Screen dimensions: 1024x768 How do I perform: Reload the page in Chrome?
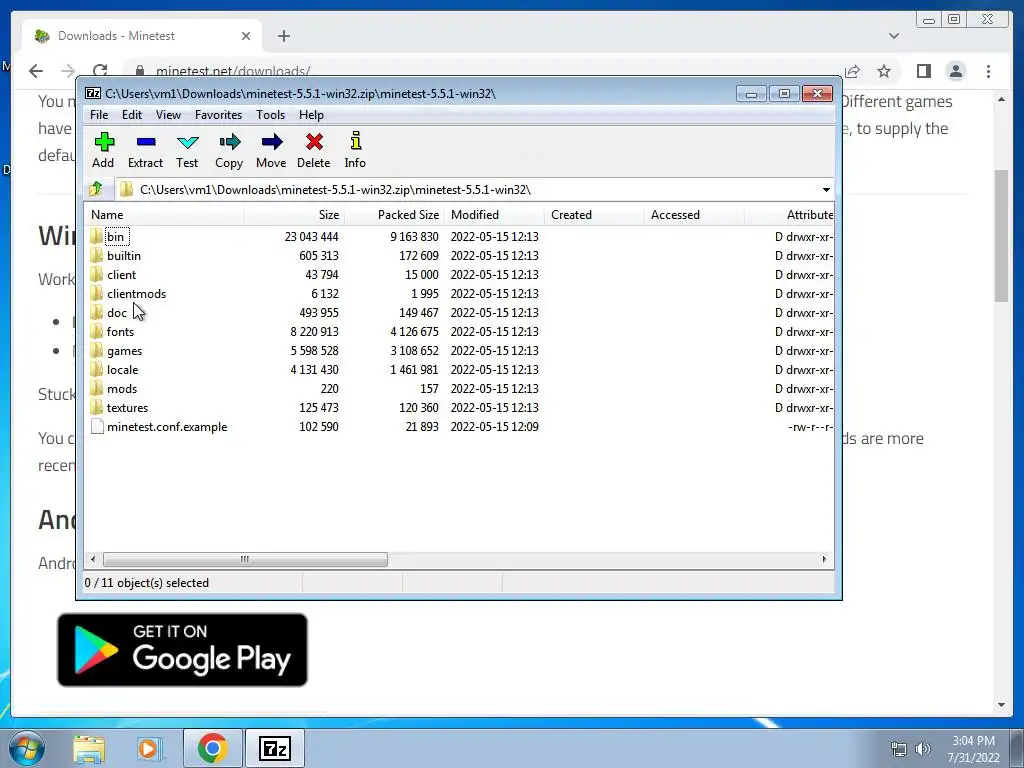100,71
